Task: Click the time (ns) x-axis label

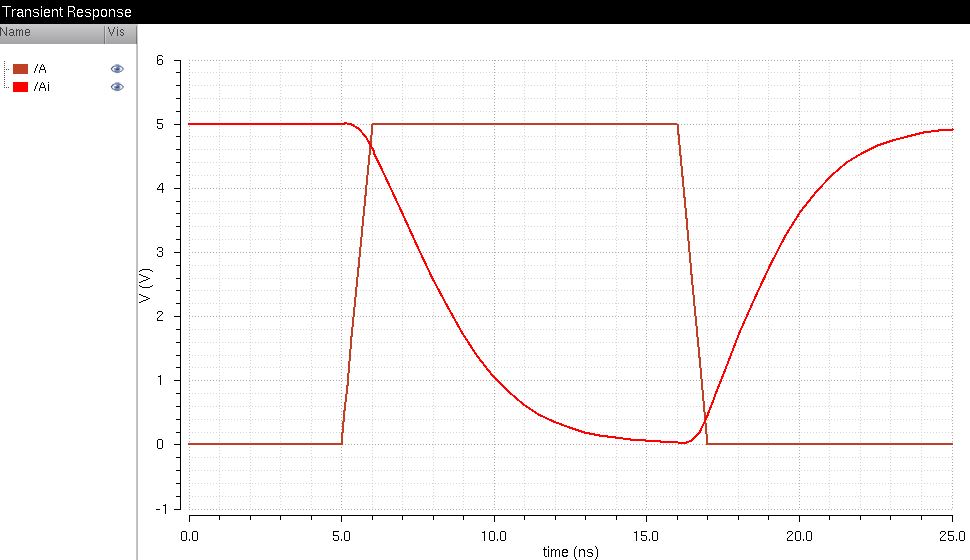Action: click(570, 551)
